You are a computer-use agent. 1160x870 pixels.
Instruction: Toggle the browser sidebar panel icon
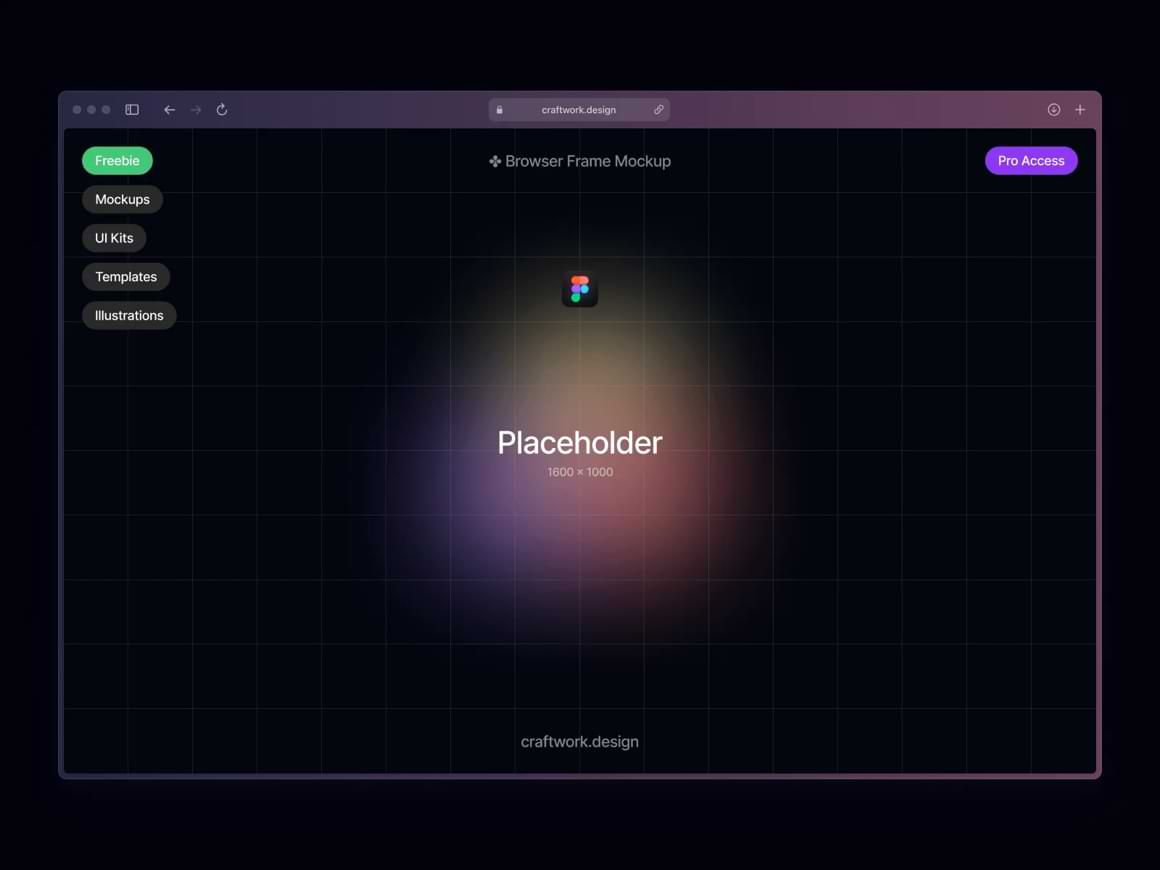coord(132,110)
